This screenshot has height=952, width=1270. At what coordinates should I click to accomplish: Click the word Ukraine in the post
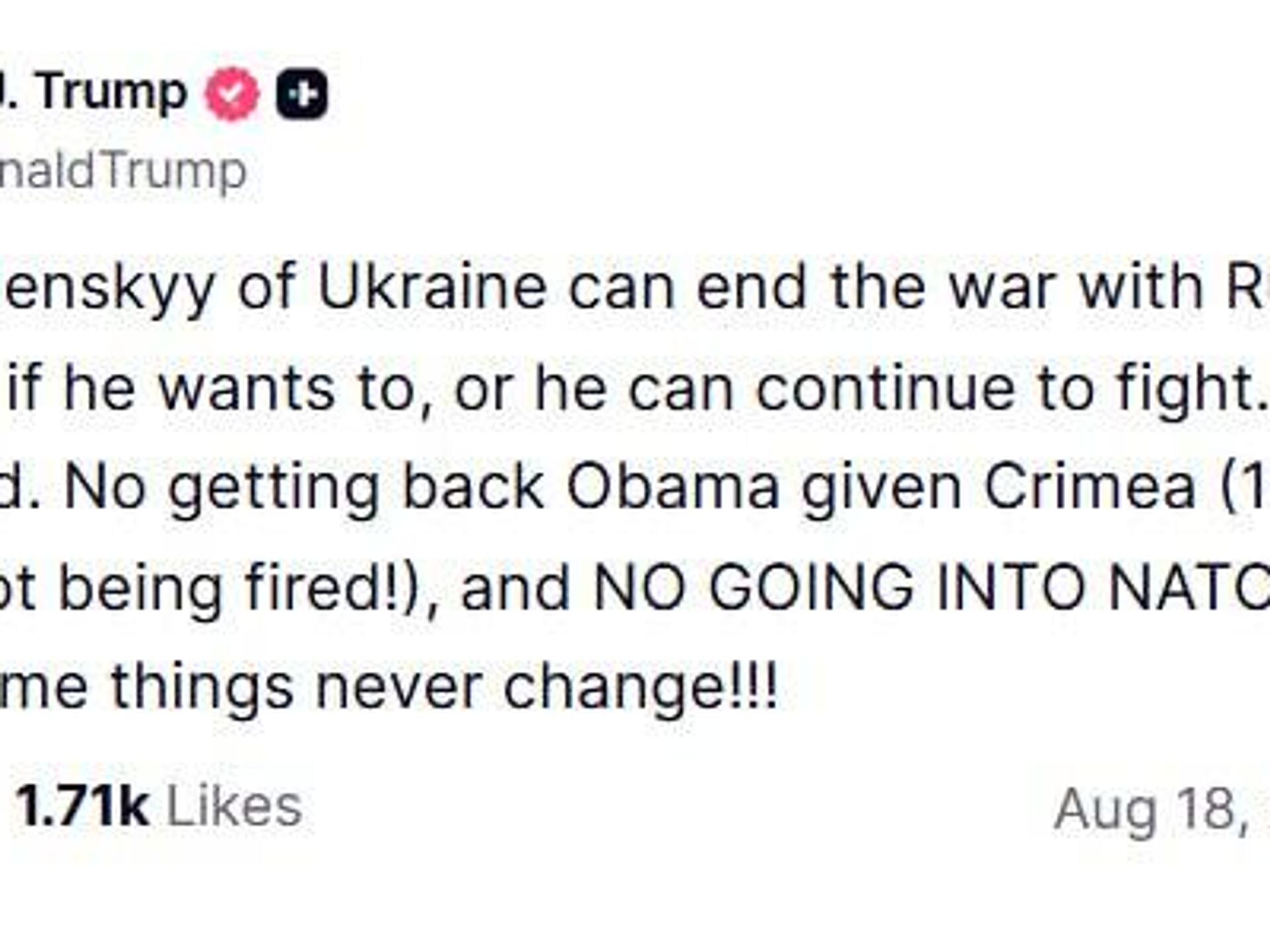pyautogui.click(x=433, y=288)
